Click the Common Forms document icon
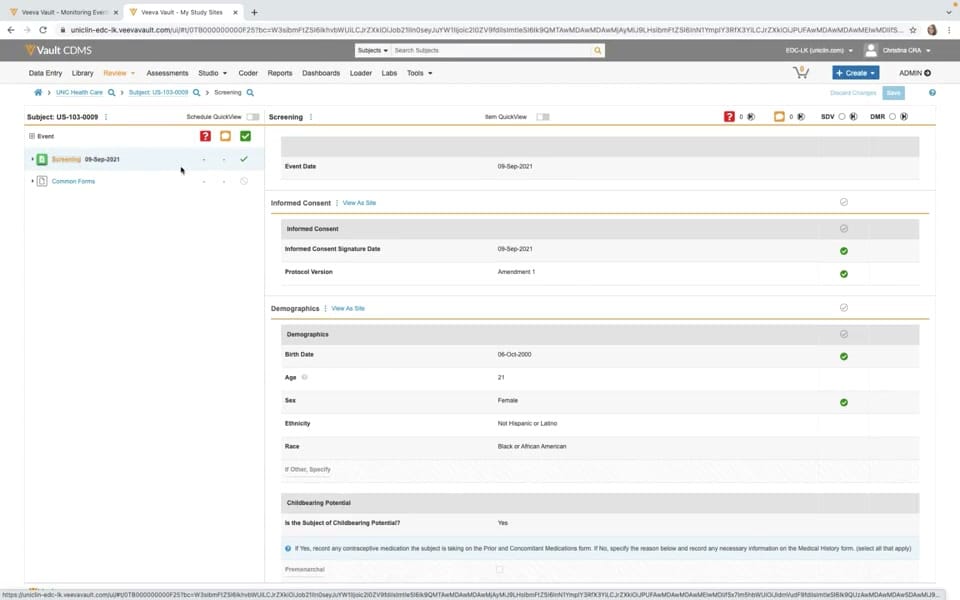 pyautogui.click(x=42, y=181)
